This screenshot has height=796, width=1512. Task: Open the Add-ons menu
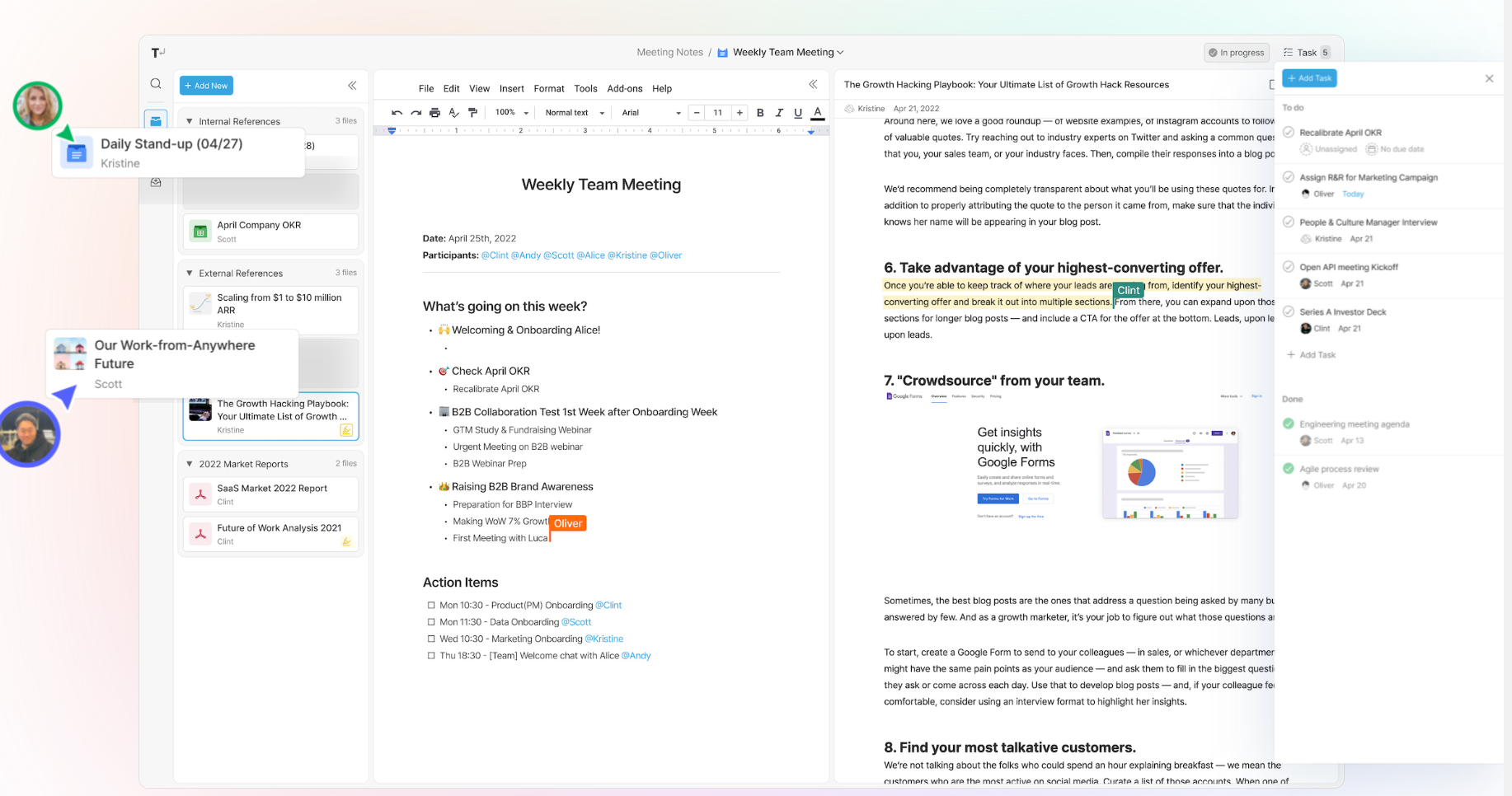tap(625, 88)
